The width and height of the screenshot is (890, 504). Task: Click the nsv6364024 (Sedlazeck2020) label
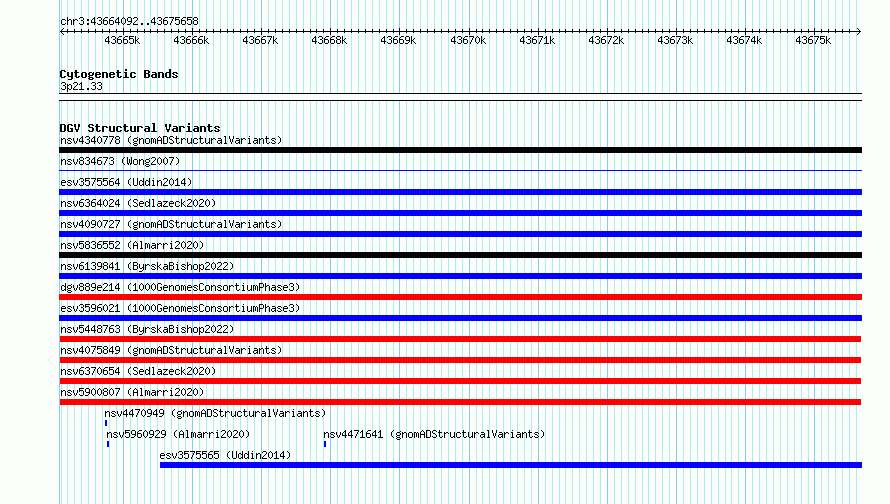[138, 203]
